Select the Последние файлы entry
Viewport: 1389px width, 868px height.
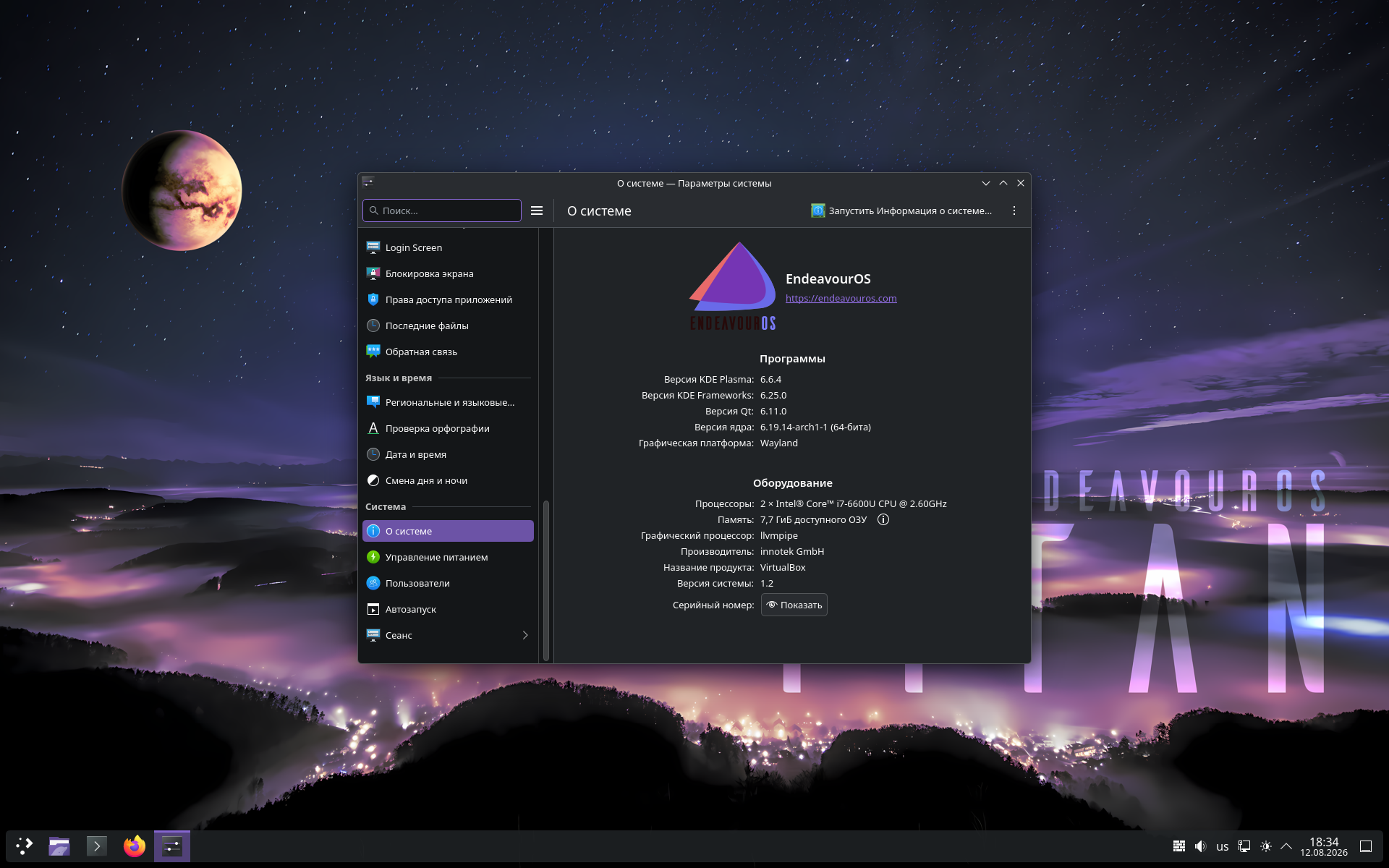(448, 325)
